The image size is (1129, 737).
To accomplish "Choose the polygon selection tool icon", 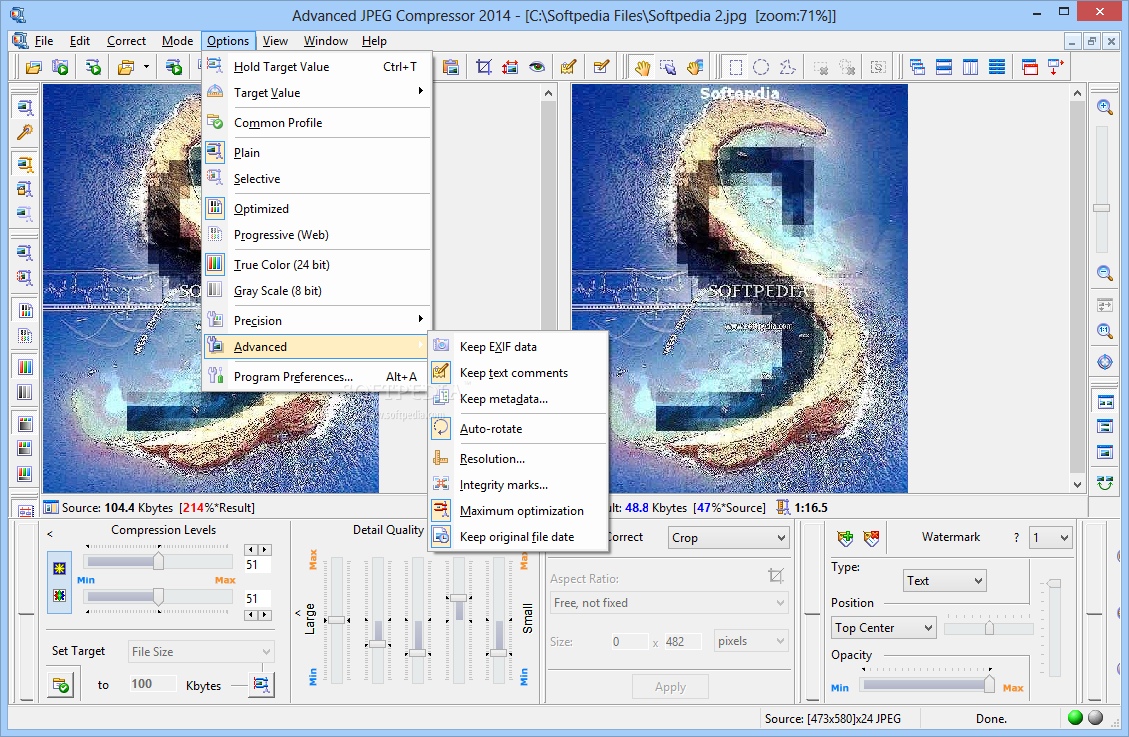I will [788, 68].
